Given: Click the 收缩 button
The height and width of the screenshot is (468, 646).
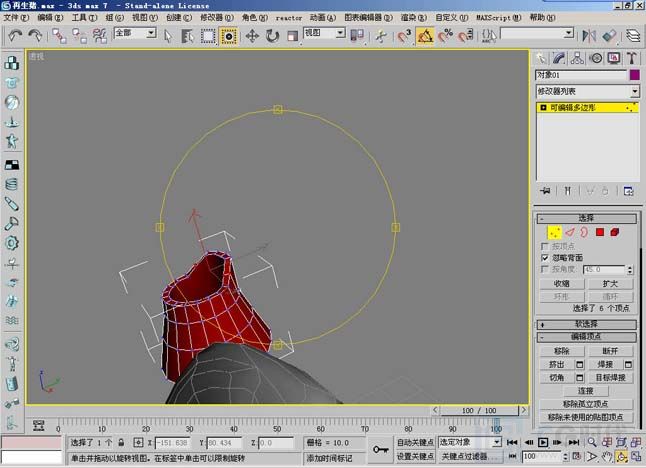Looking at the screenshot, I should tap(562, 284).
